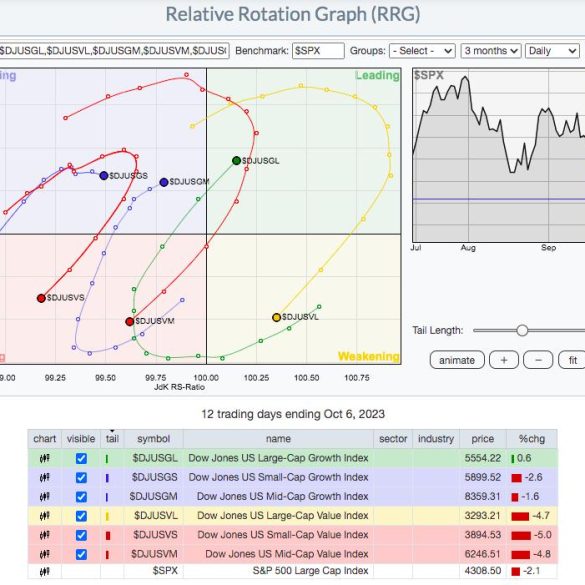Image resolution: width=585 pixels, height=585 pixels.
Task: Uncheck visibility for $DJUSGL
Action: pyautogui.click(x=81, y=459)
